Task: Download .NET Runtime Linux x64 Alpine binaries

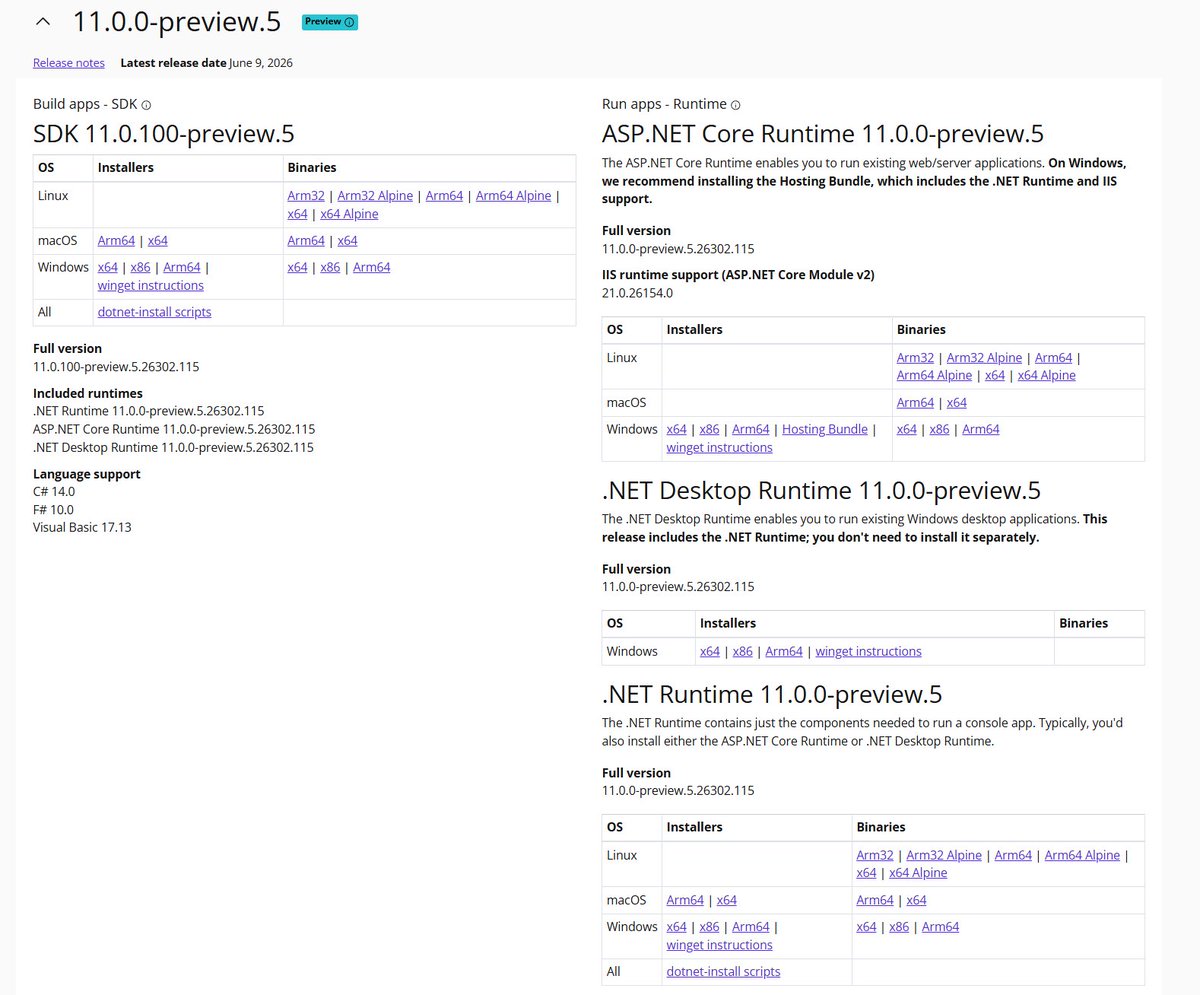Action: pyautogui.click(x=918, y=873)
